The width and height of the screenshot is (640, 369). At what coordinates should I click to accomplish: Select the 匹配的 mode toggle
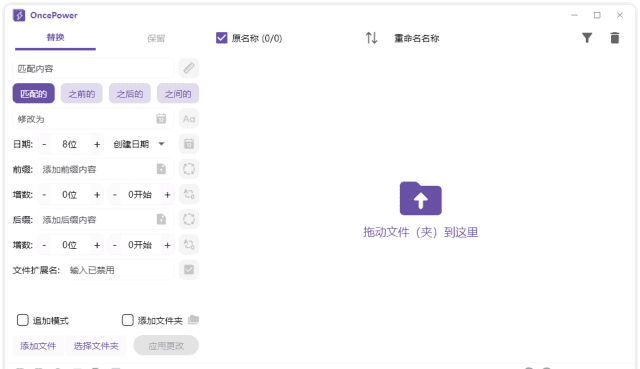pyautogui.click(x=33, y=94)
